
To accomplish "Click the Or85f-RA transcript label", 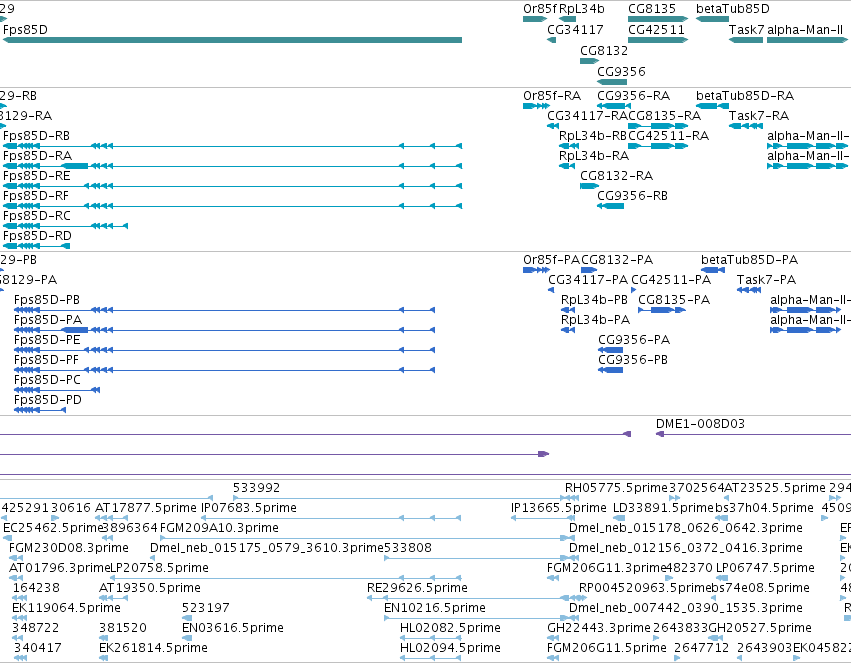I will 552,96.
